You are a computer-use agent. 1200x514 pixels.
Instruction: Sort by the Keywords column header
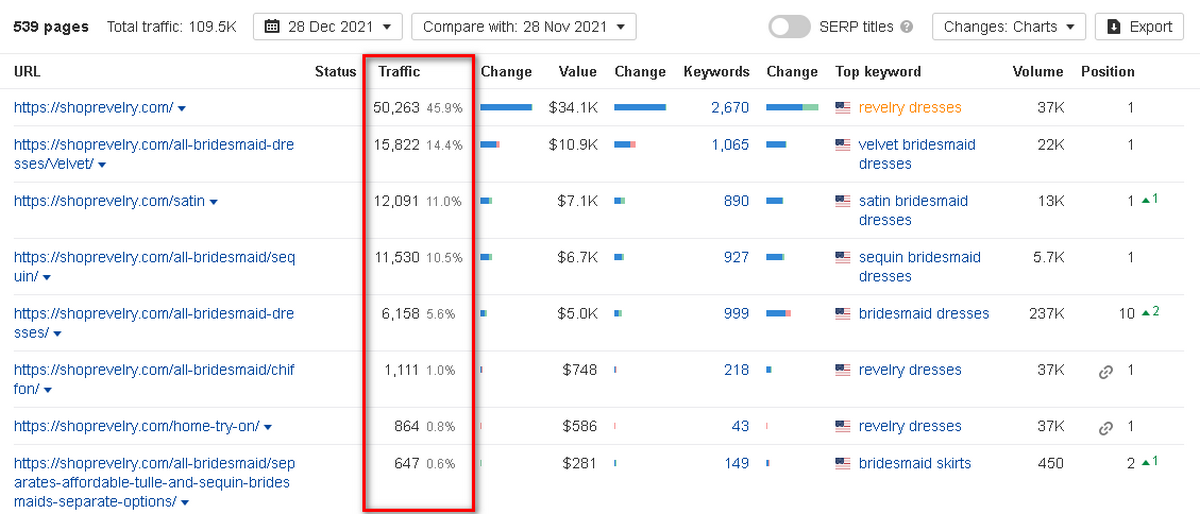tap(716, 71)
